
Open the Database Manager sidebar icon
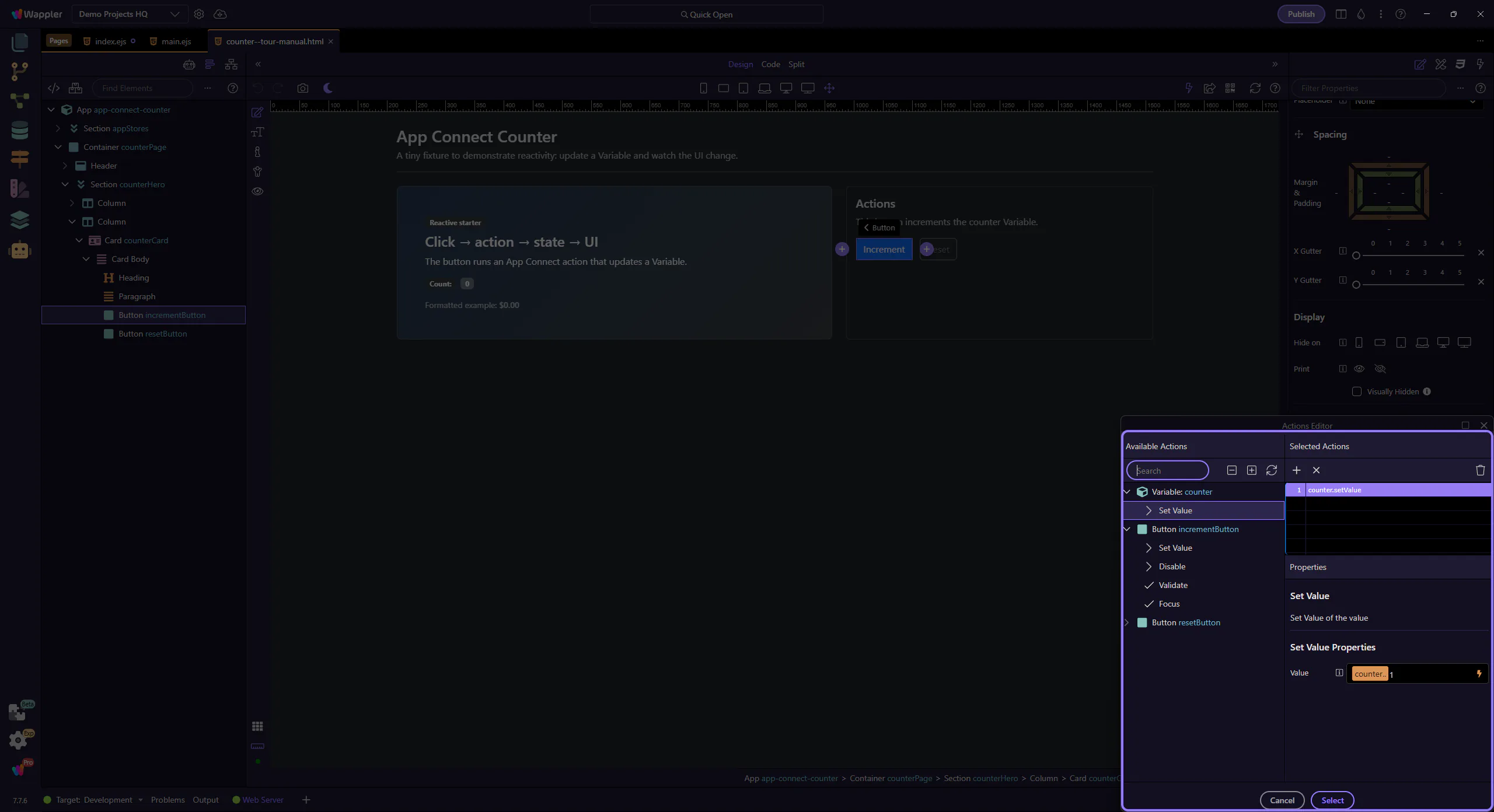click(x=19, y=130)
